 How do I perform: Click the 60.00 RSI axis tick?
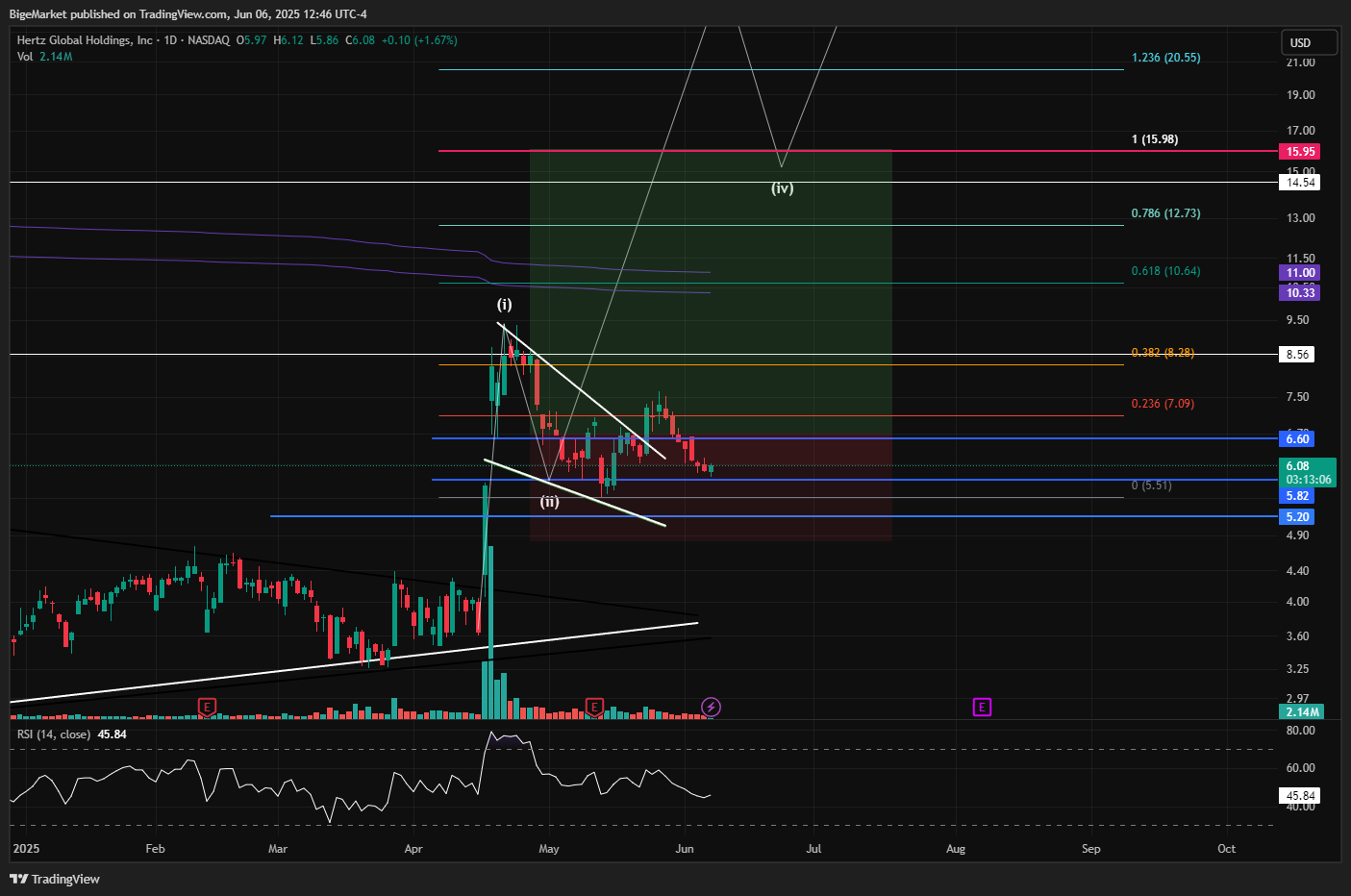click(1300, 768)
